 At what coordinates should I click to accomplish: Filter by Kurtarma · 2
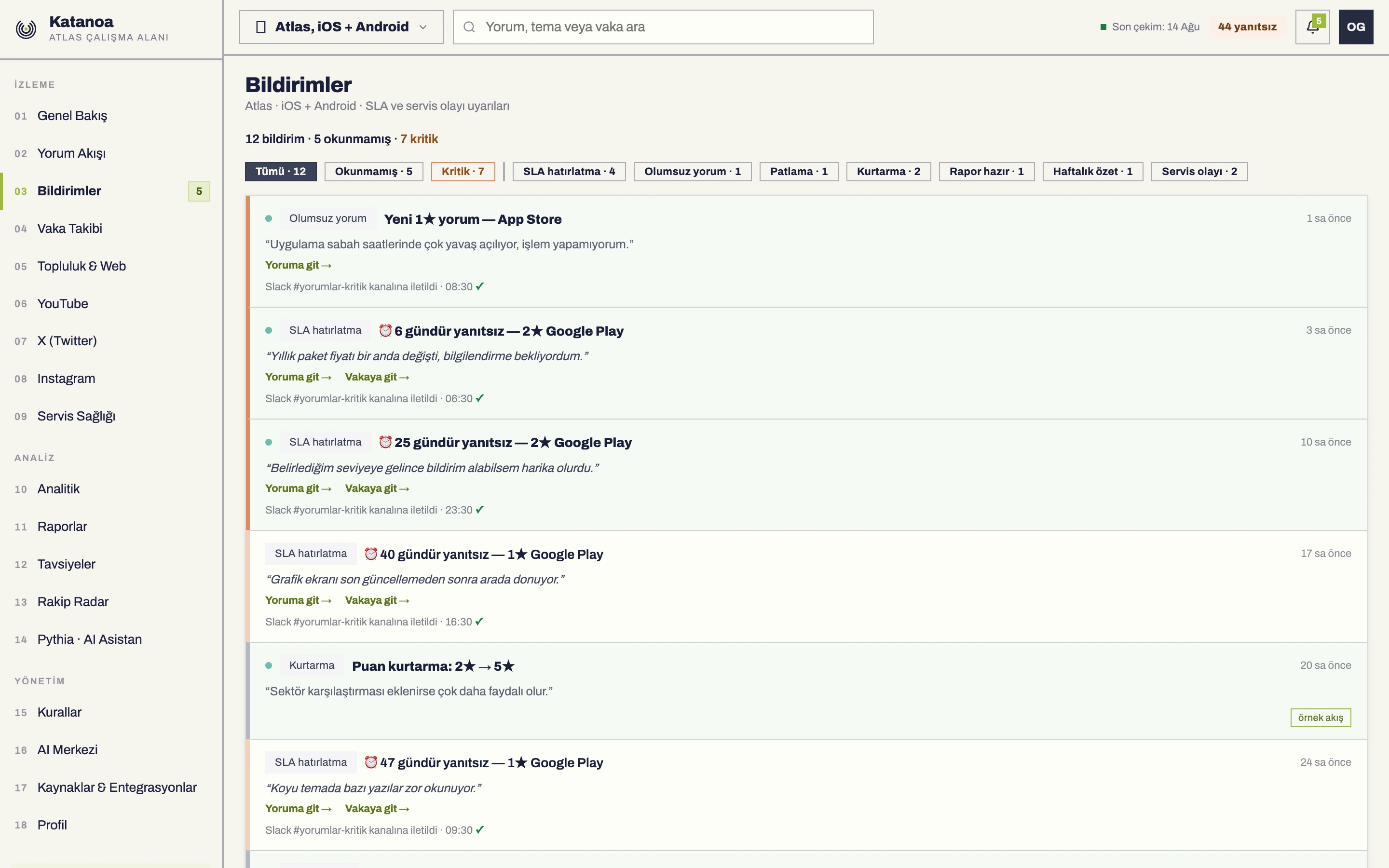pos(888,172)
